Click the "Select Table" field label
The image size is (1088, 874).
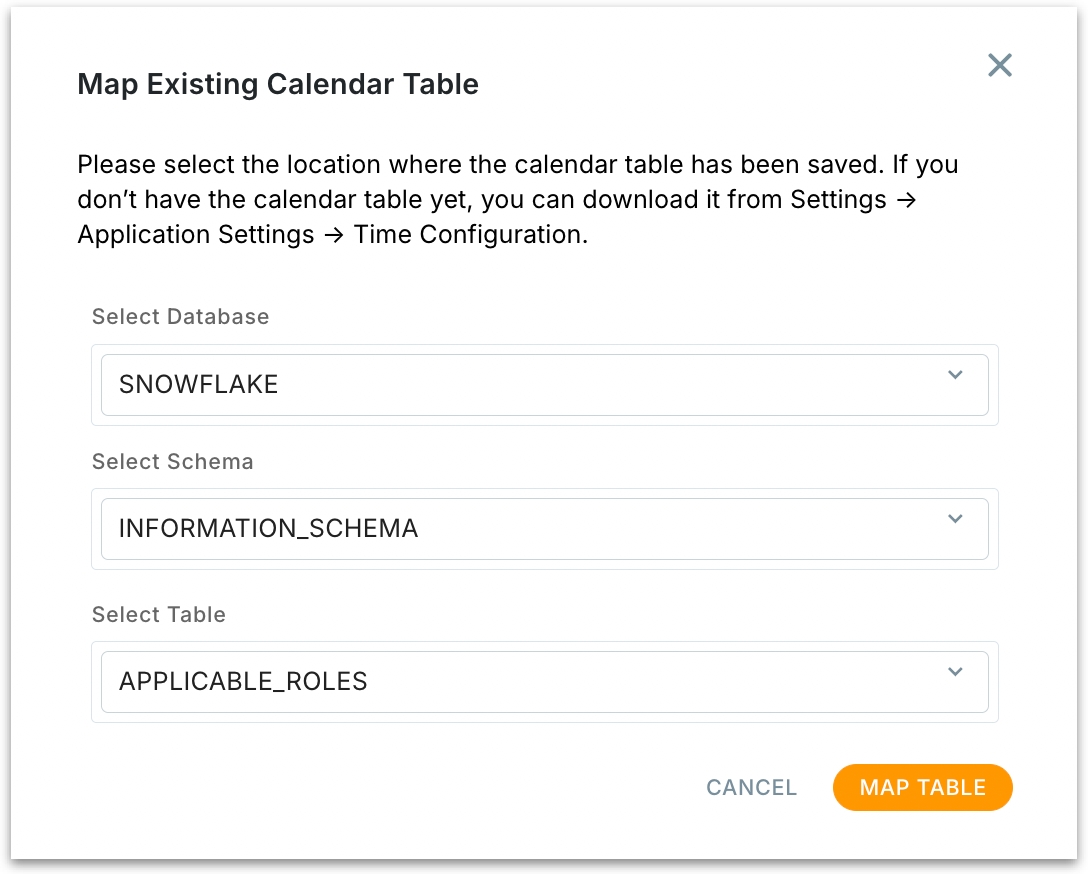point(159,615)
